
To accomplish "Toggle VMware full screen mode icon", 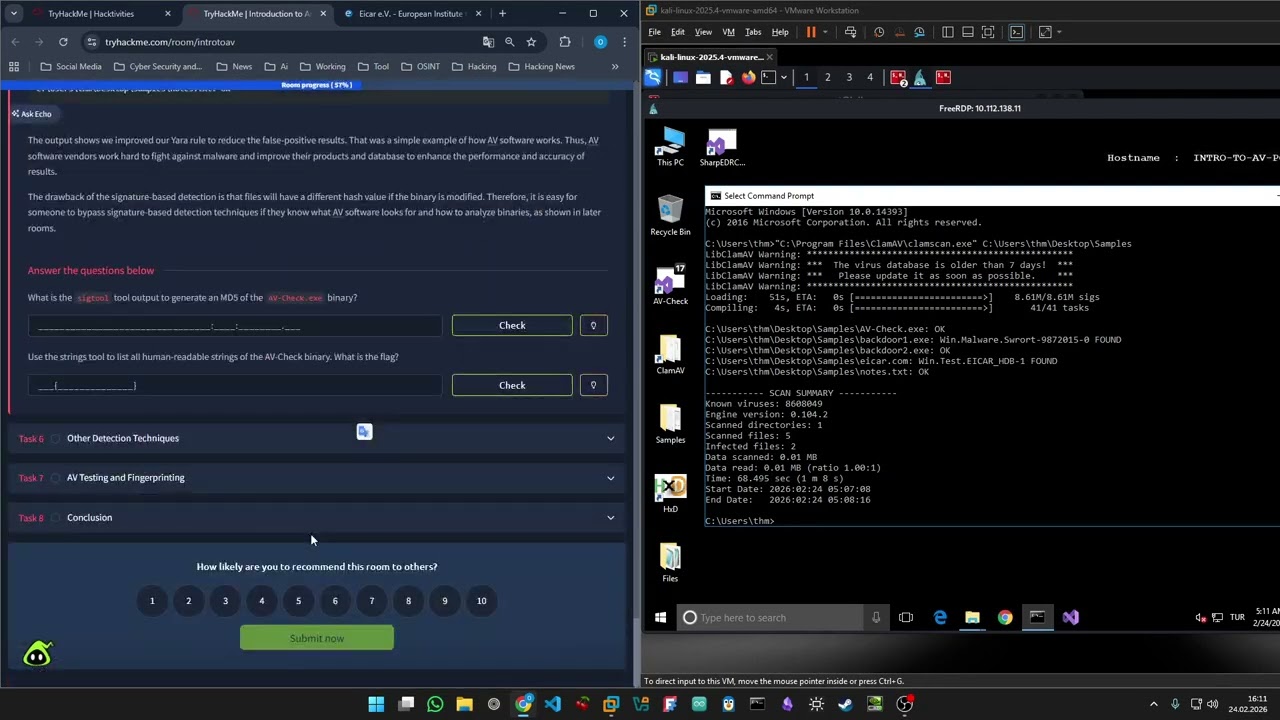I will pos(988,32).
